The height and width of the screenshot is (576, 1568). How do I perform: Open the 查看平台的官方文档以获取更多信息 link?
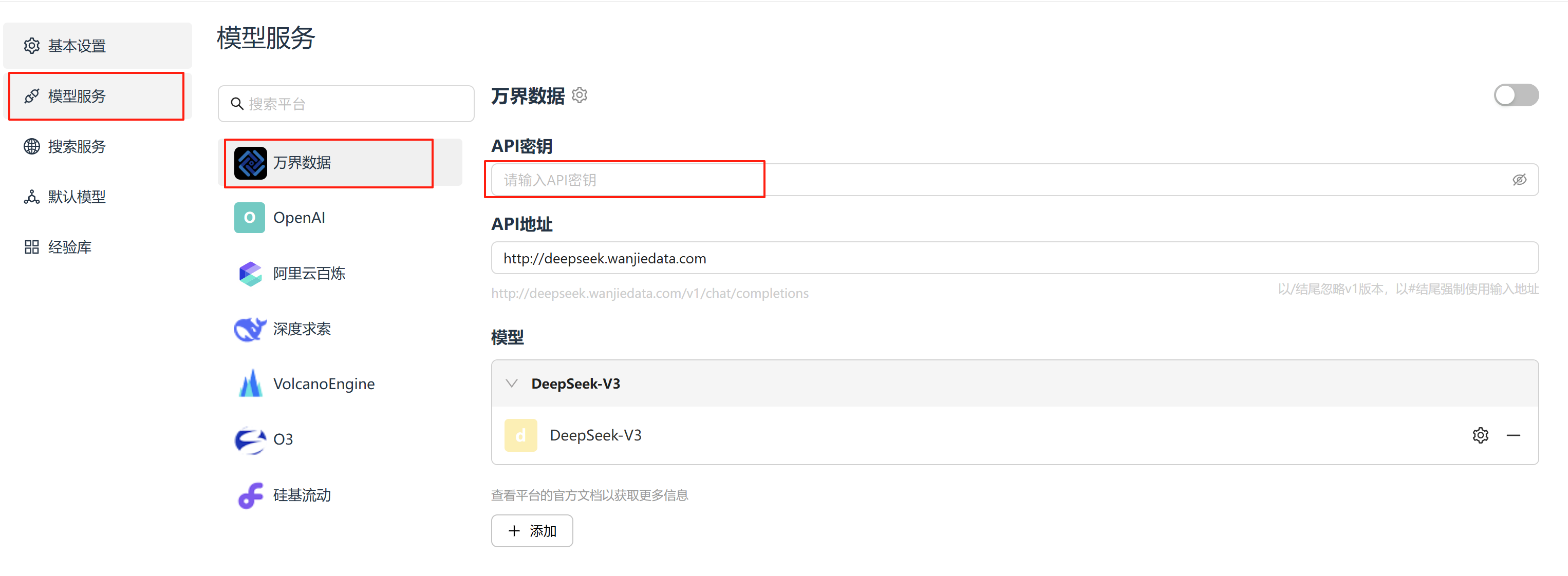[x=589, y=496]
